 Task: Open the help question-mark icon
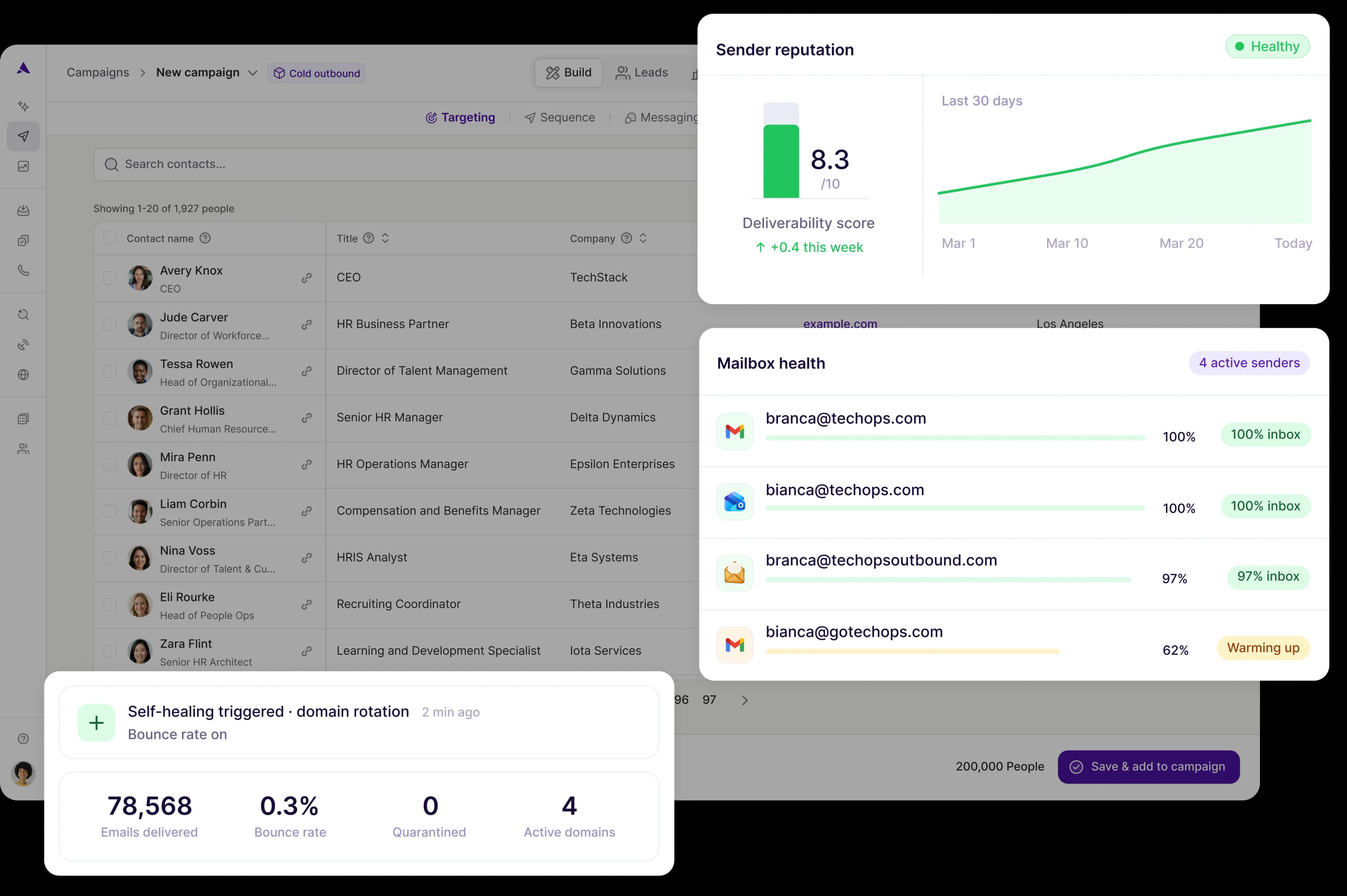23,738
